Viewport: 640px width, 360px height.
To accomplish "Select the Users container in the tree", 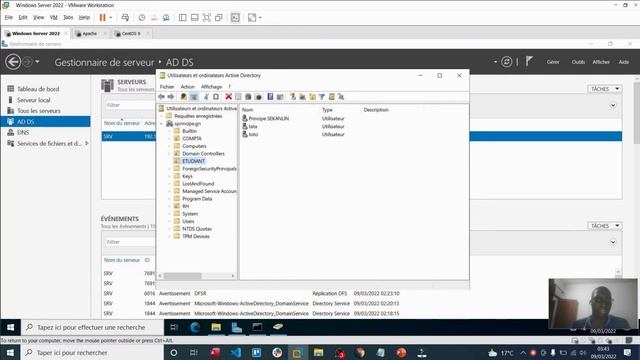I will [x=188, y=221].
